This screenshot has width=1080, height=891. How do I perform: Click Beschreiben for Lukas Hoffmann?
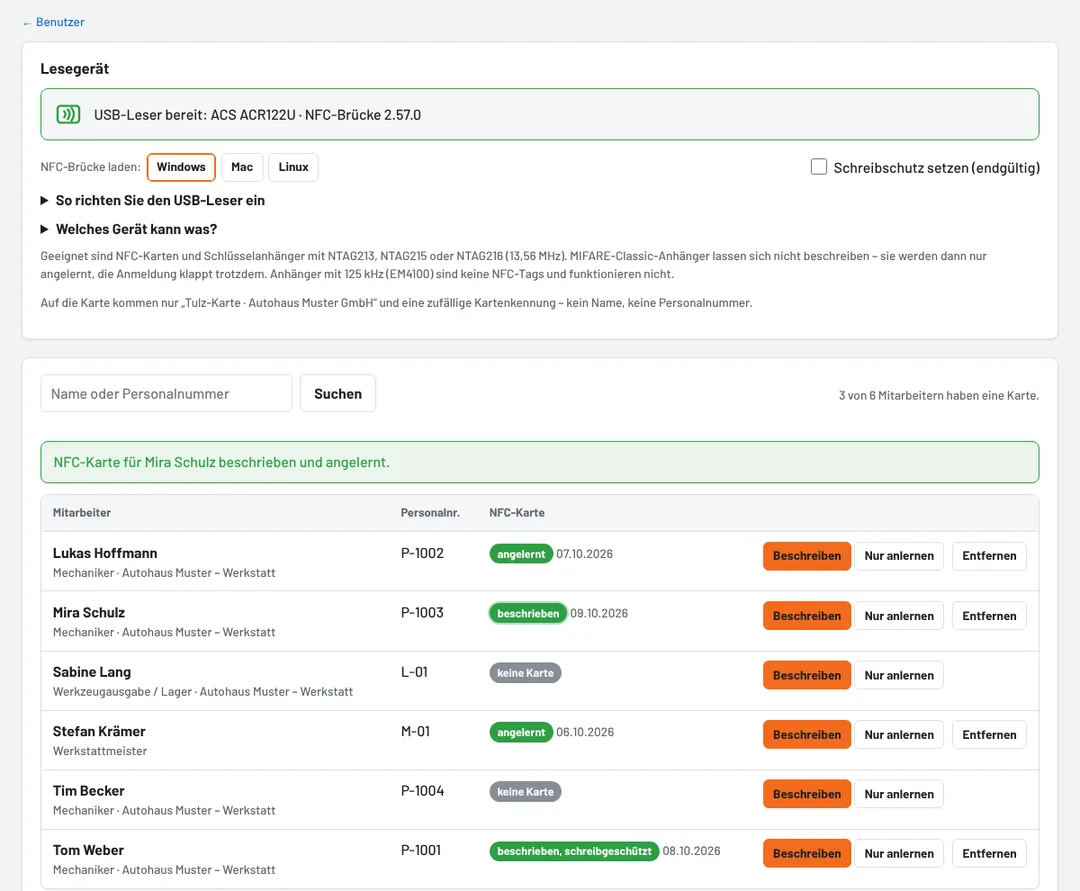[x=807, y=556]
